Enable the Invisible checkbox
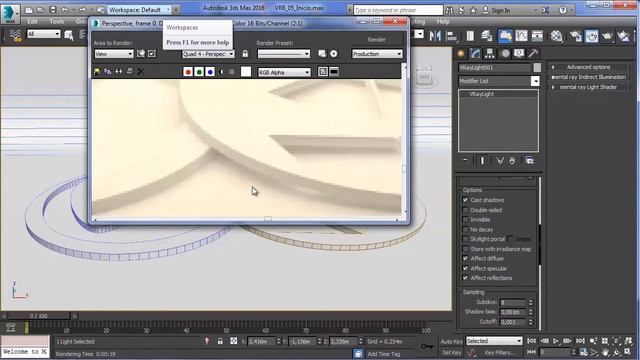 [x=465, y=220]
